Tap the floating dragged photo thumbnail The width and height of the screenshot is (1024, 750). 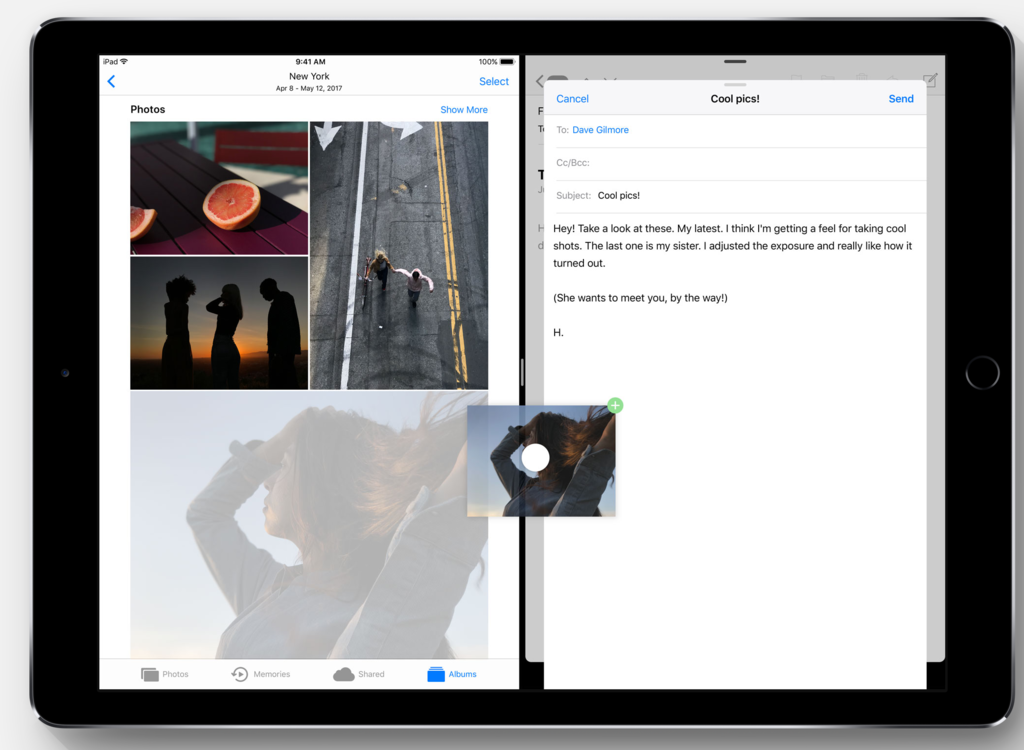click(541, 461)
